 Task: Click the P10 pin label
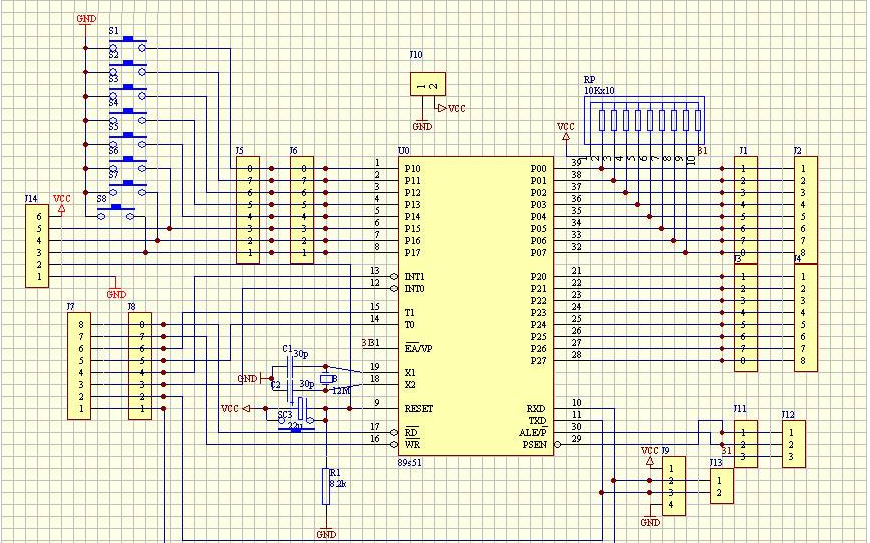(412, 169)
